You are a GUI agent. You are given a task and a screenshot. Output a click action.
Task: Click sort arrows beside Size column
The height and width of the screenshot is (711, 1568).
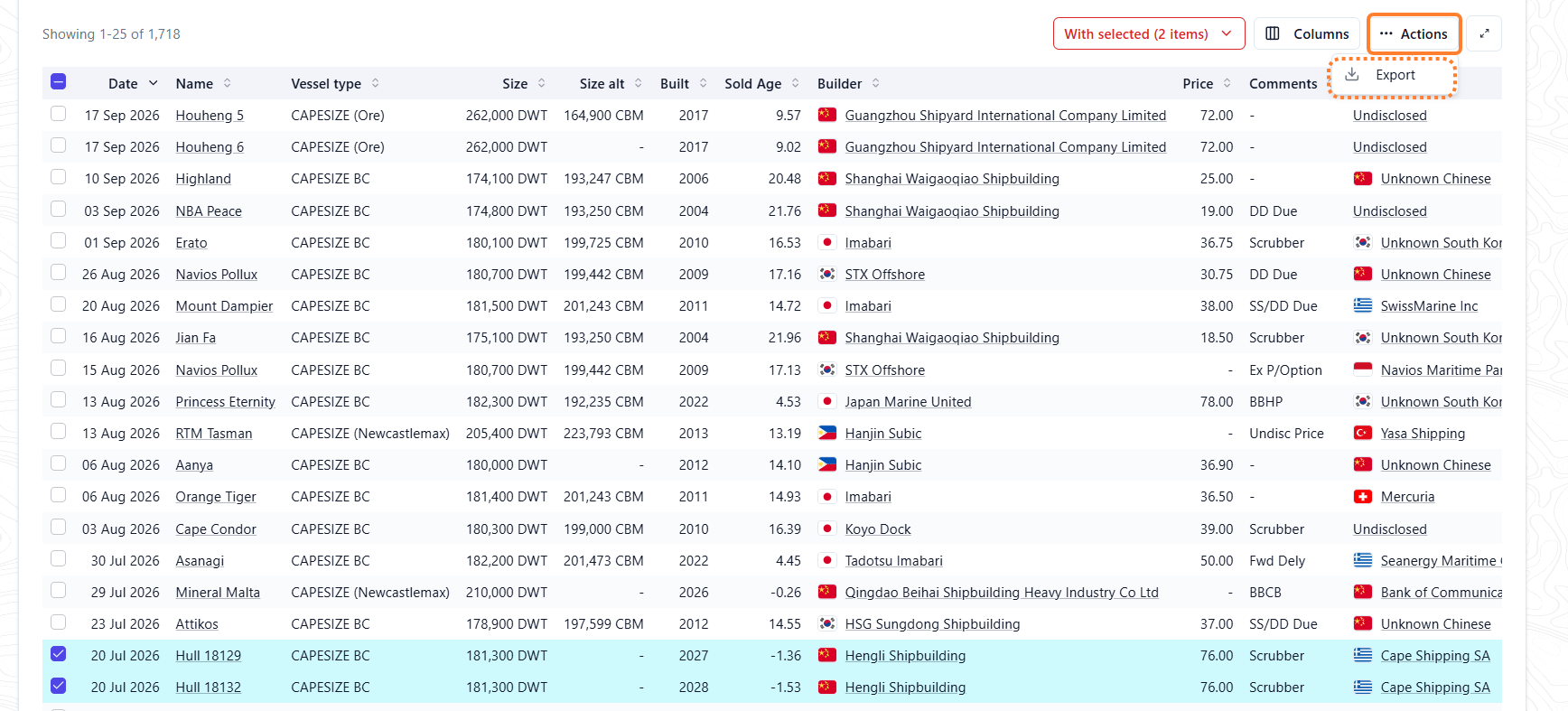tap(542, 83)
